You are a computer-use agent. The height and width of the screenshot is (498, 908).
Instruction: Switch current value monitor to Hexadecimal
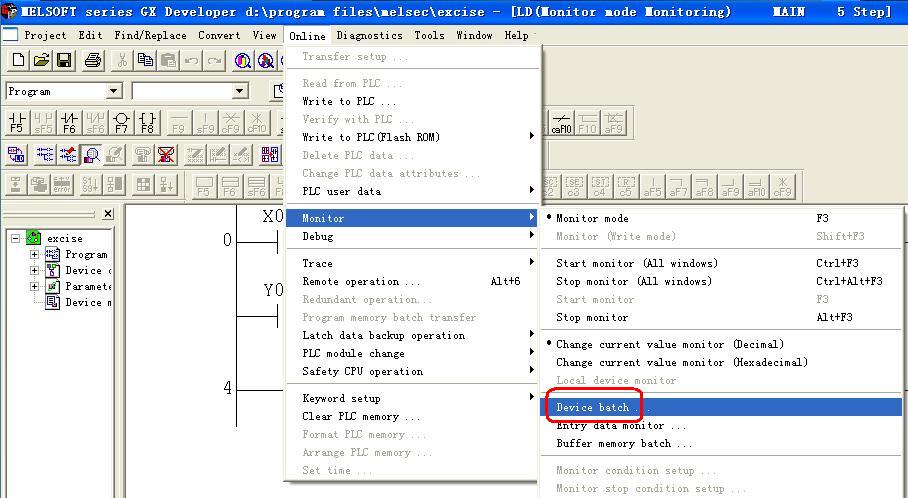point(681,362)
